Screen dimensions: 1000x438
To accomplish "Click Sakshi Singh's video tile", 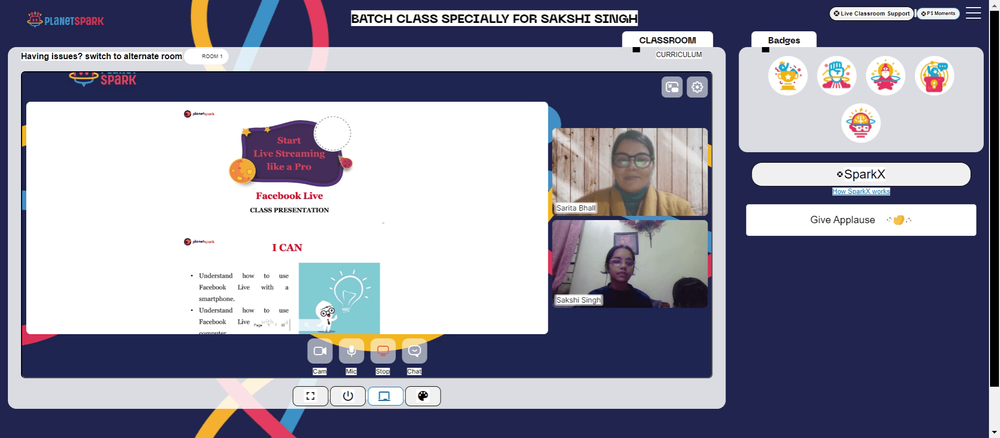I will [x=630, y=264].
